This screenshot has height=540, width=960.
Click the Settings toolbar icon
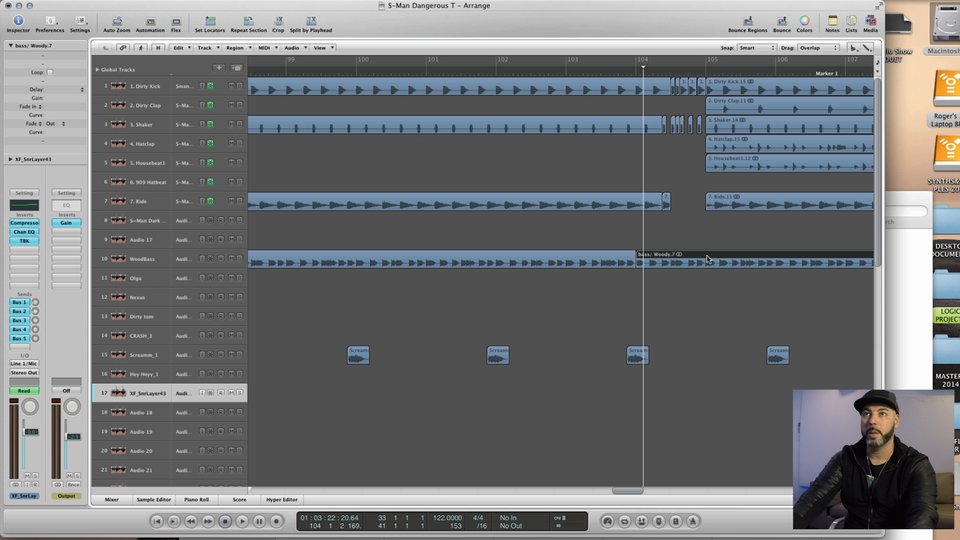[80, 24]
